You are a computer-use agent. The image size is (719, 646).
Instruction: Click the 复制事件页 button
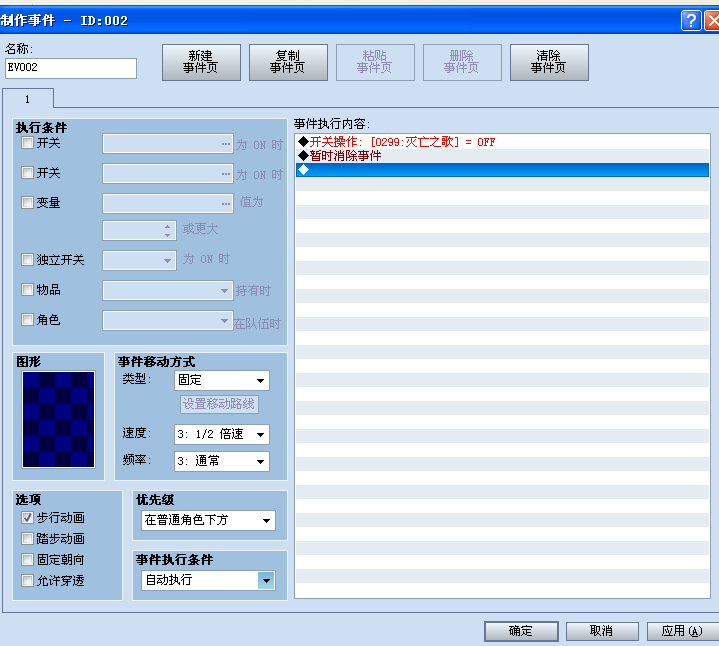[288, 62]
